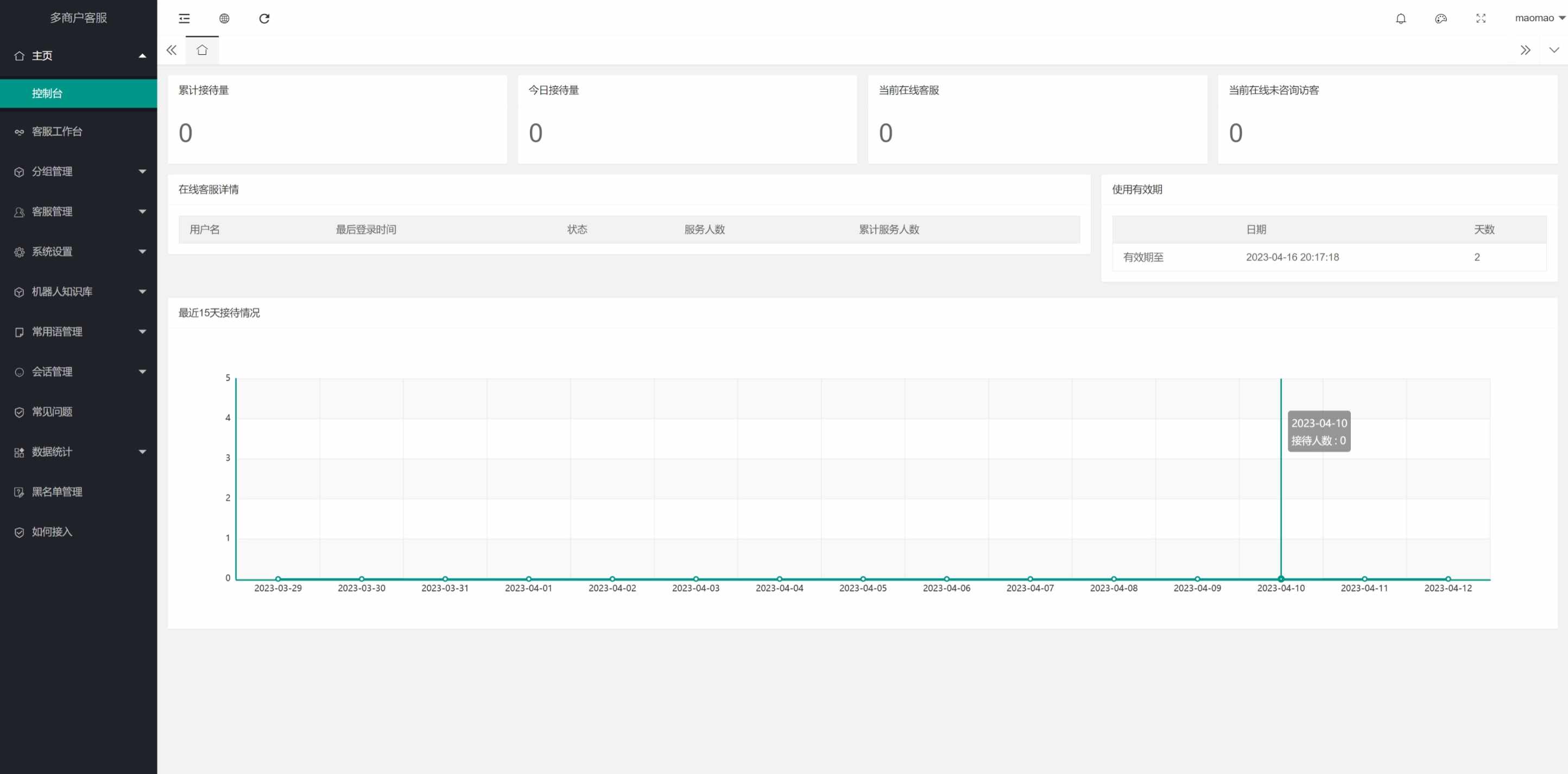Click the home tab icon
The width and height of the screenshot is (1568, 774).
[x=202, y=50]
